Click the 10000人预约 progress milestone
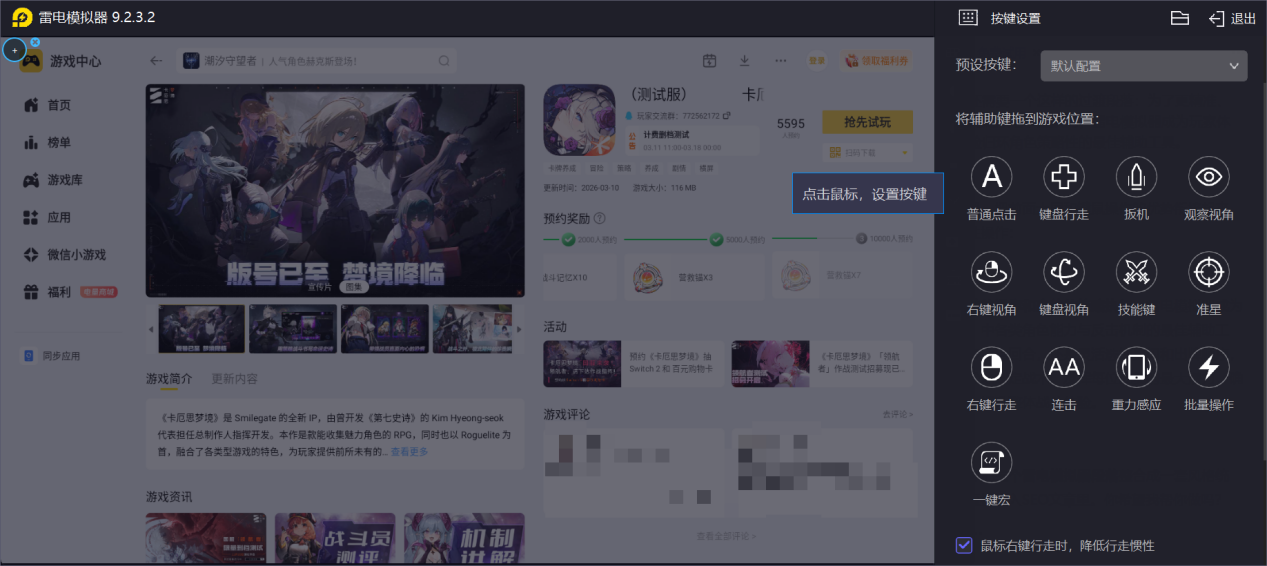1267x566 pixels. coord(862,240)
